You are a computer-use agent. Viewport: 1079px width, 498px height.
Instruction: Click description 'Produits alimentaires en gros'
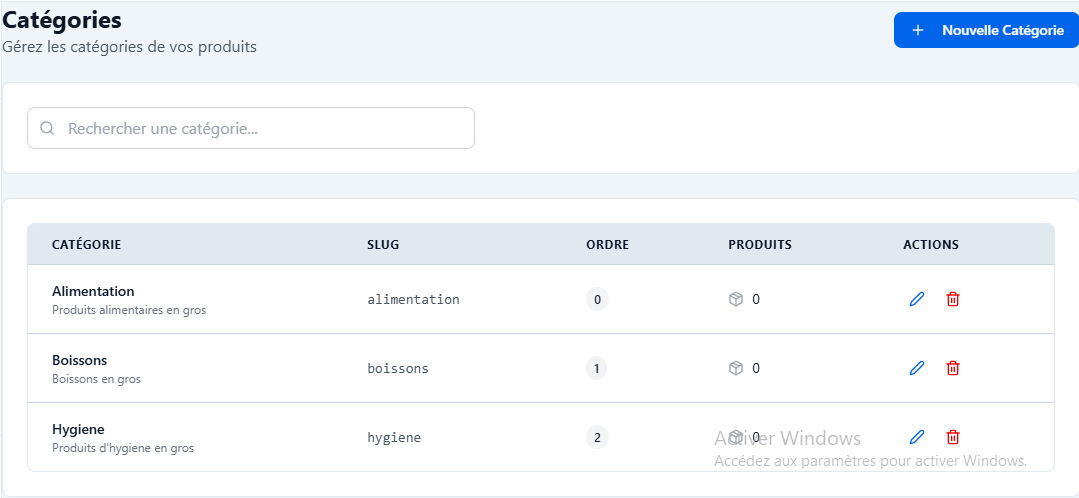point(129,310)
